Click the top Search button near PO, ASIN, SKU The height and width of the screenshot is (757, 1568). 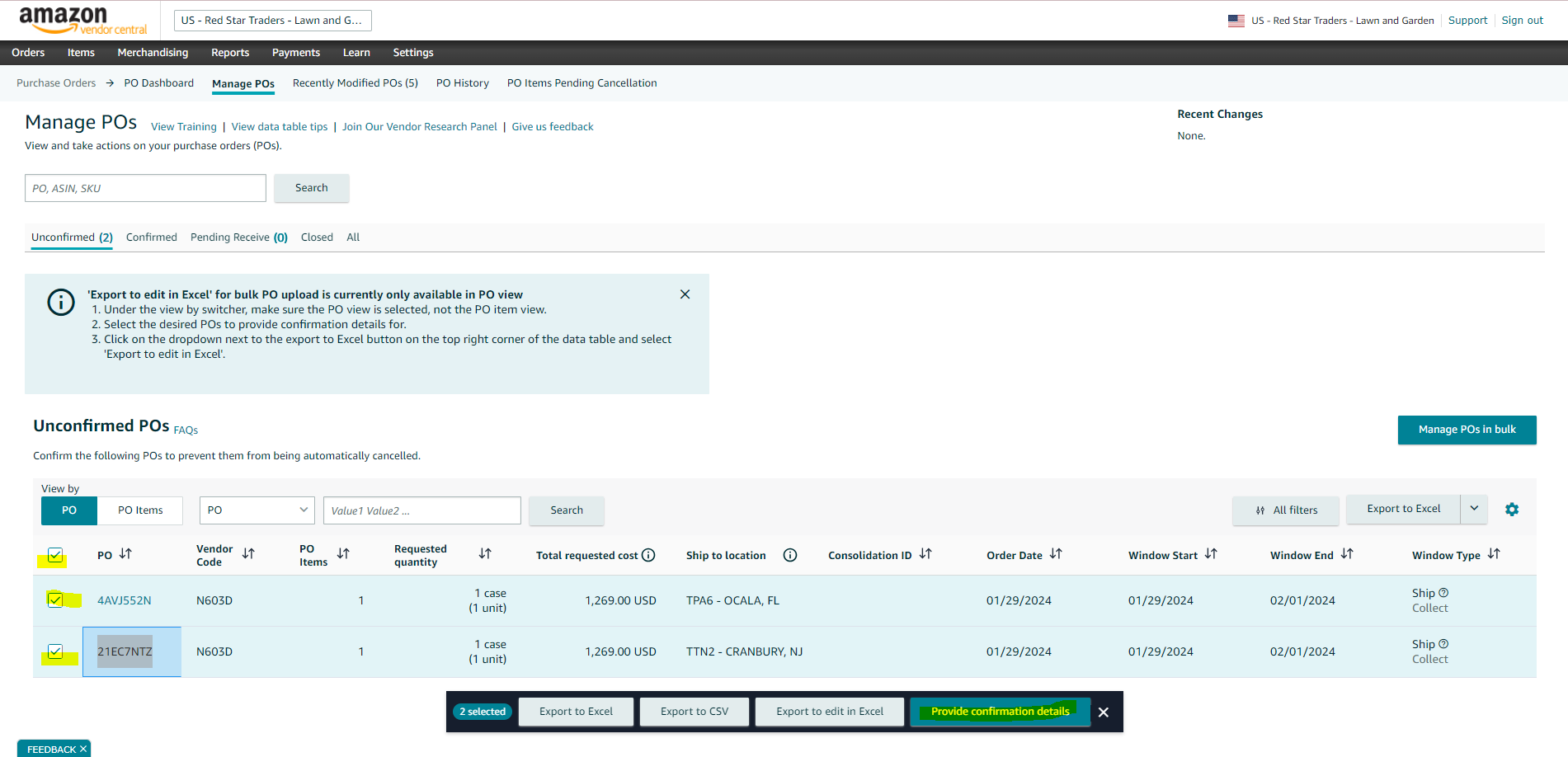(x=311, y=188)
